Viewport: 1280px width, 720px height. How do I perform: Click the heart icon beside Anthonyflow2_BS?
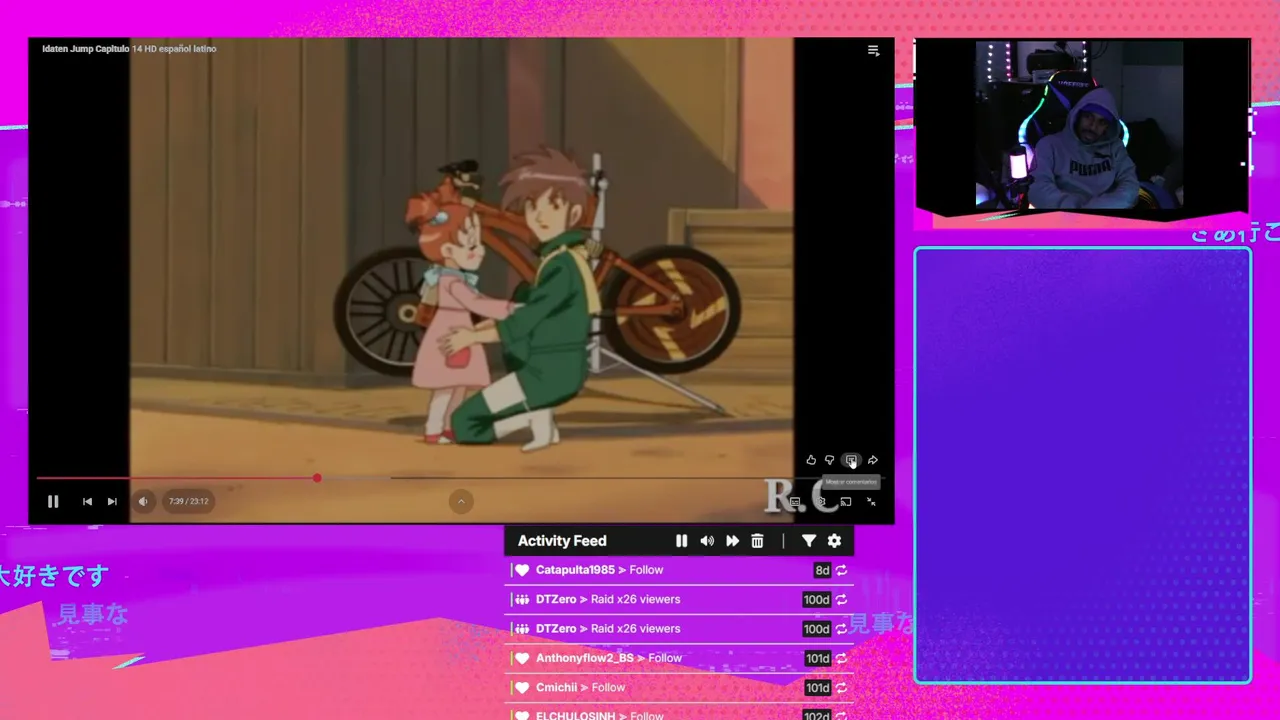(x=522, y=658)
